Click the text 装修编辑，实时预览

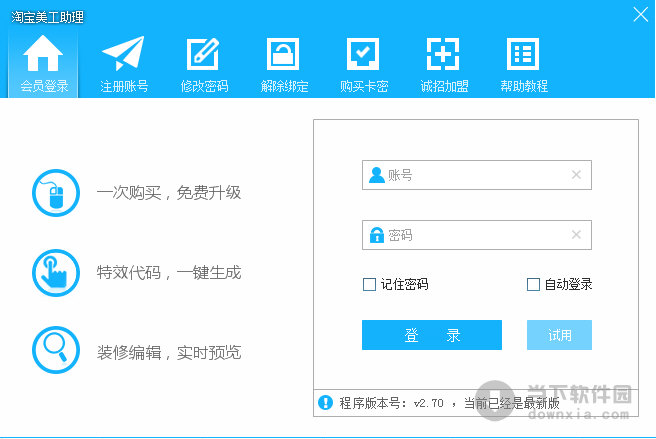169,353
